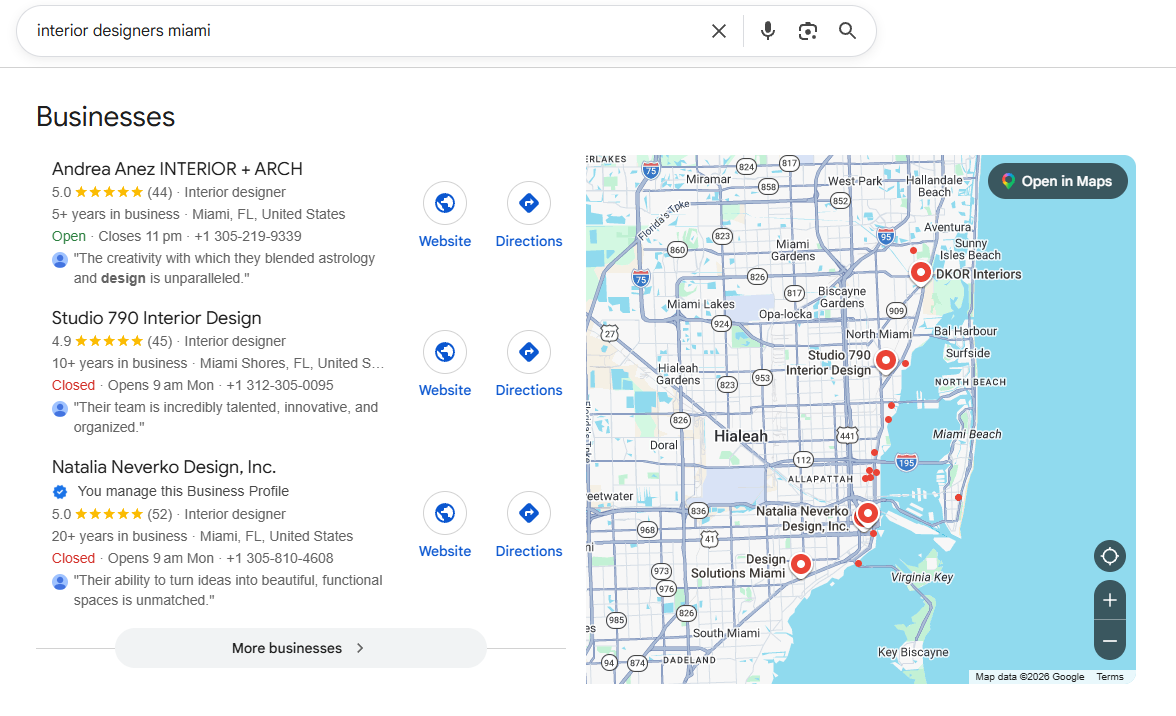
Task: Open the Natalia Neverko Design, Inc. listing title
Action: [x=164, y=466]
